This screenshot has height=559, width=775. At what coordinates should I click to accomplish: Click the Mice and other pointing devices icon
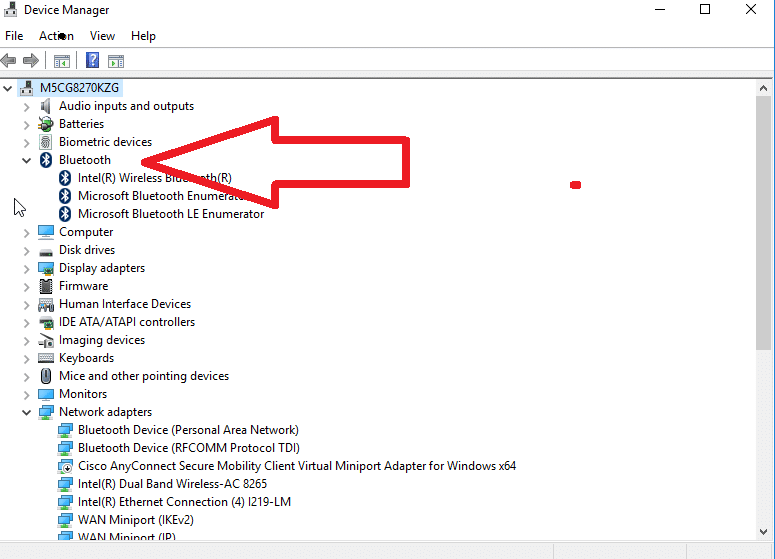[x=46, y=376]
